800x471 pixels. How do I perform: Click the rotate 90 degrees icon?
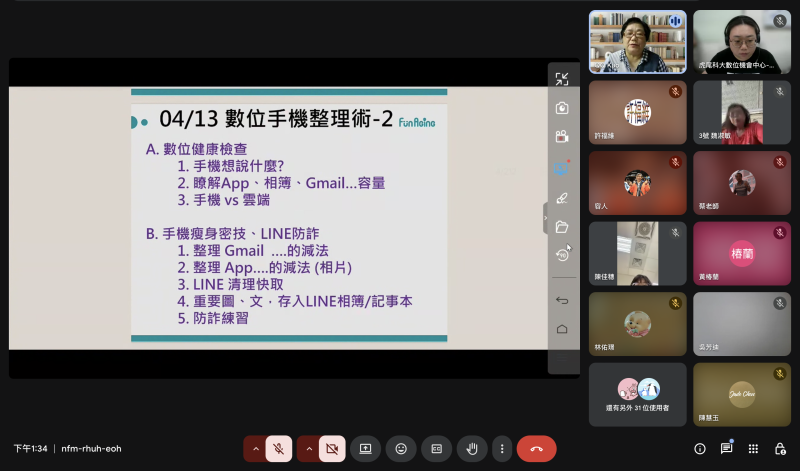pyautogui.click(x=562, y=255)
